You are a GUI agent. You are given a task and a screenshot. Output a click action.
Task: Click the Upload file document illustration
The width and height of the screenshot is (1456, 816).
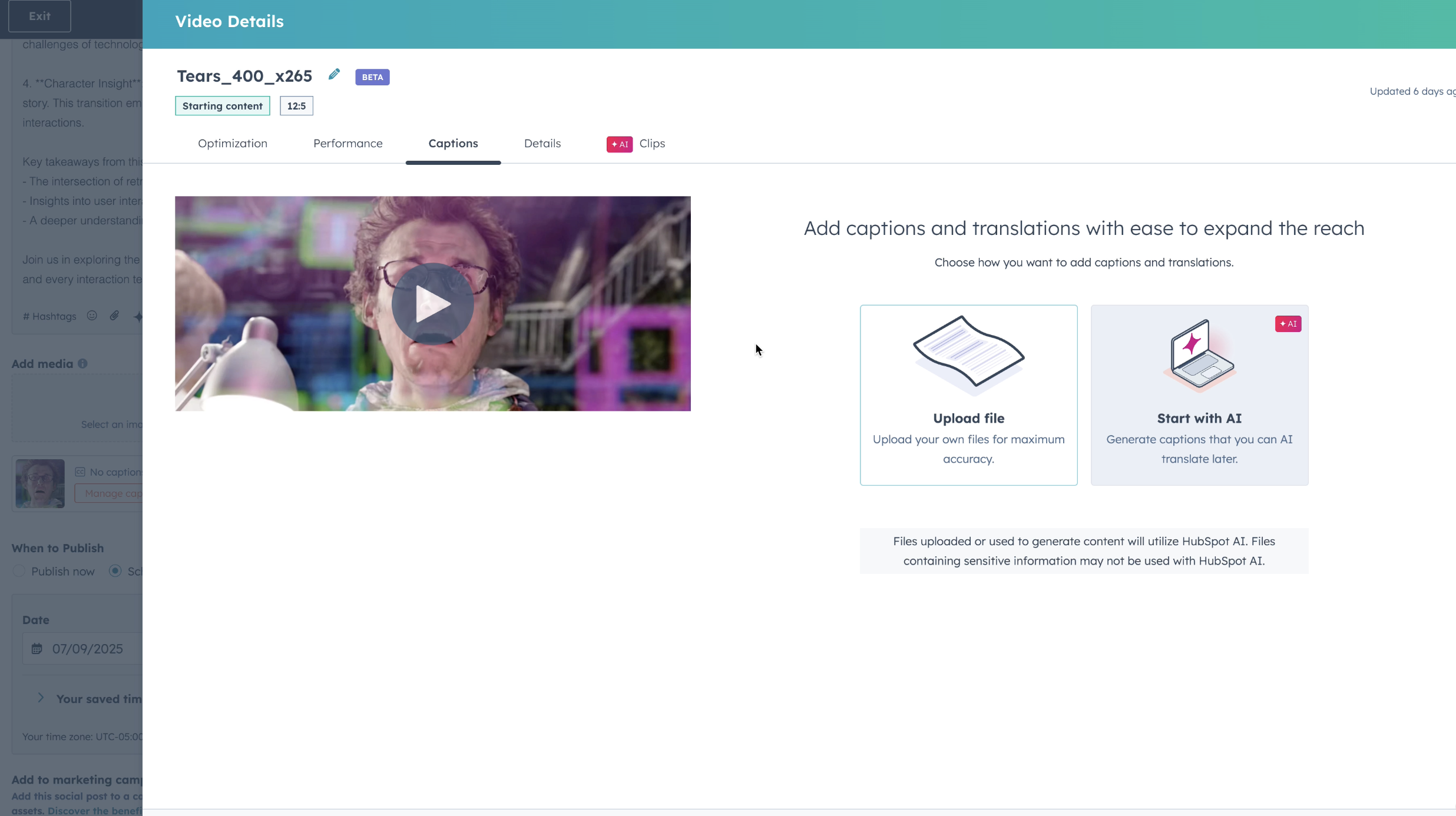968,355
